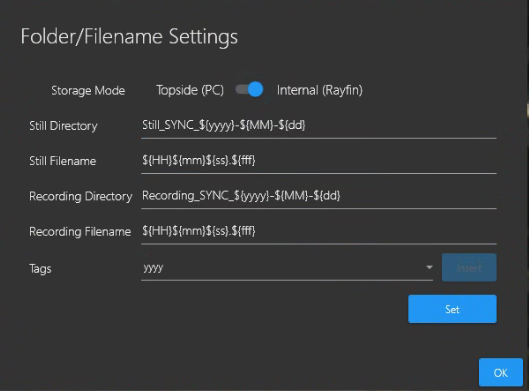Click the Still Filename label
Image resolution: width=529 pixels, height=391 pixels.
click(x=63, y=161)
